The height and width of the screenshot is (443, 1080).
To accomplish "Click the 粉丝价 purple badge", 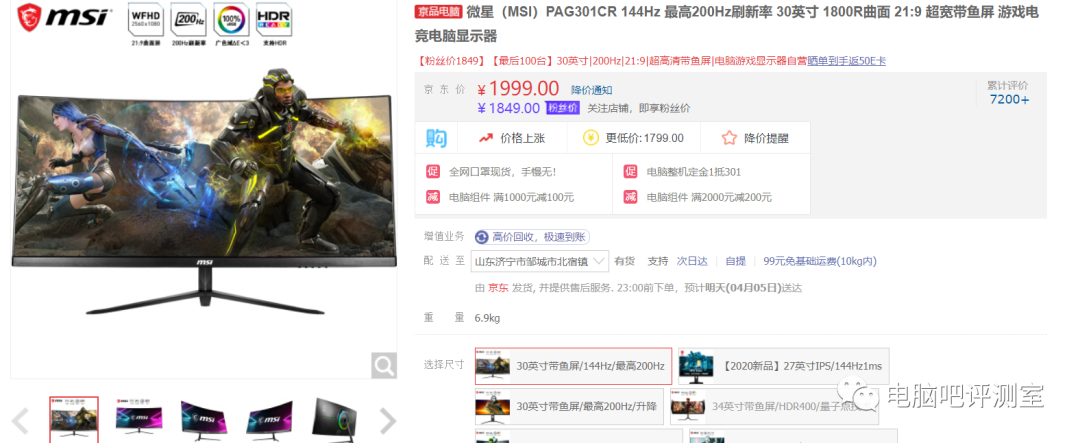I will pyautogui.click(x=562, y=107).
